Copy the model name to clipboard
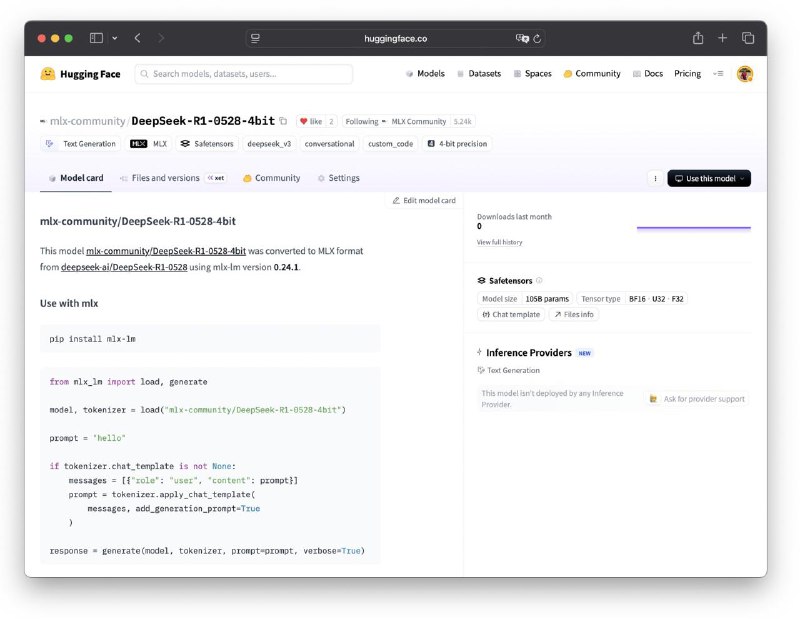The height and width of the screenshot is (619, 800). click(283, 121)
